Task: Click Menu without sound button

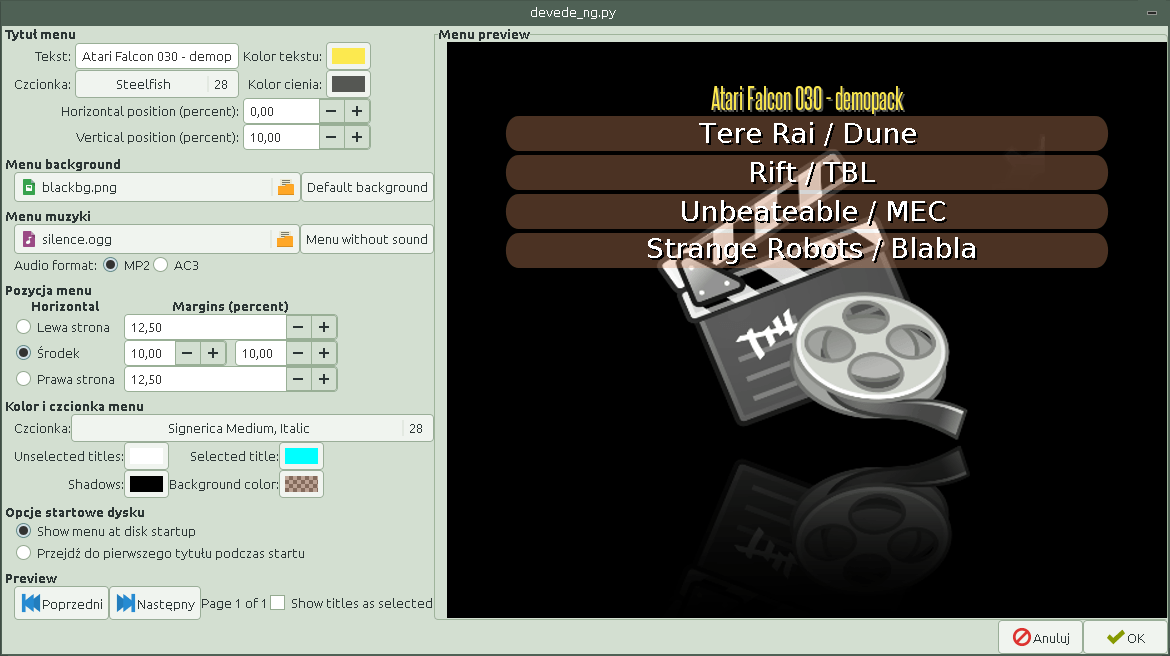Action: pos(366,240)
